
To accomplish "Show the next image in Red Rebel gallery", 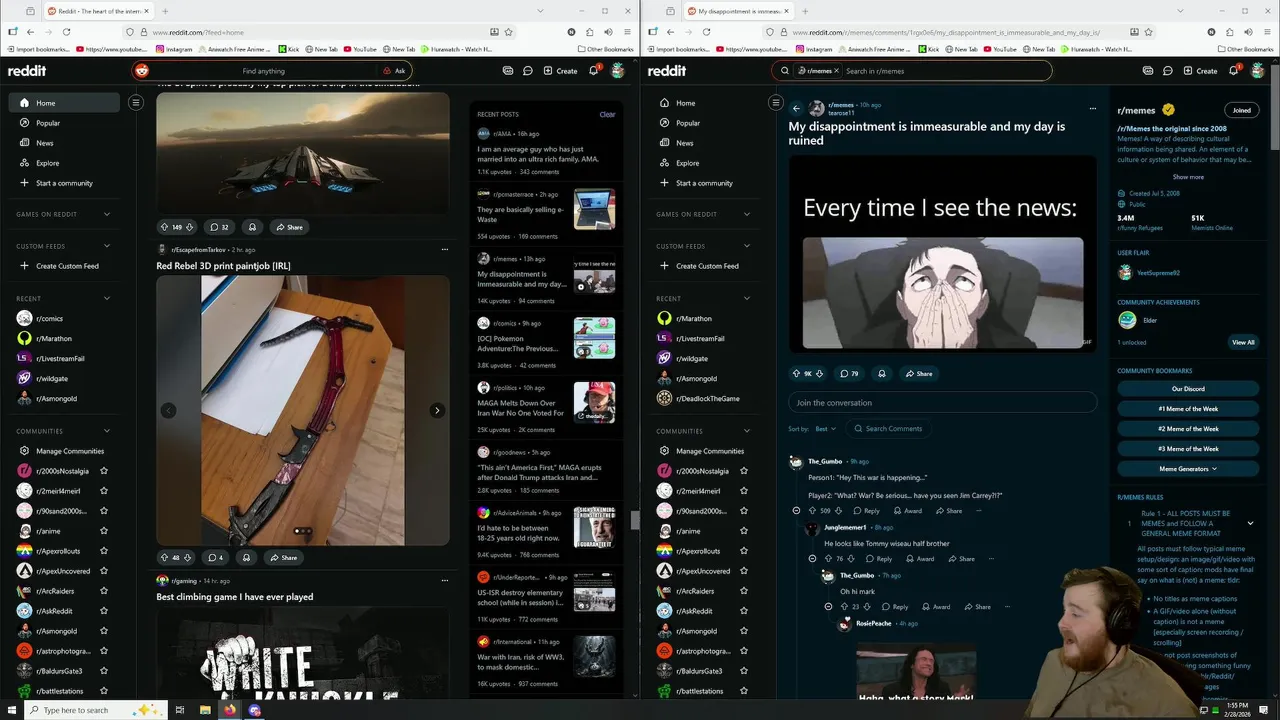I will coord(436,410).
